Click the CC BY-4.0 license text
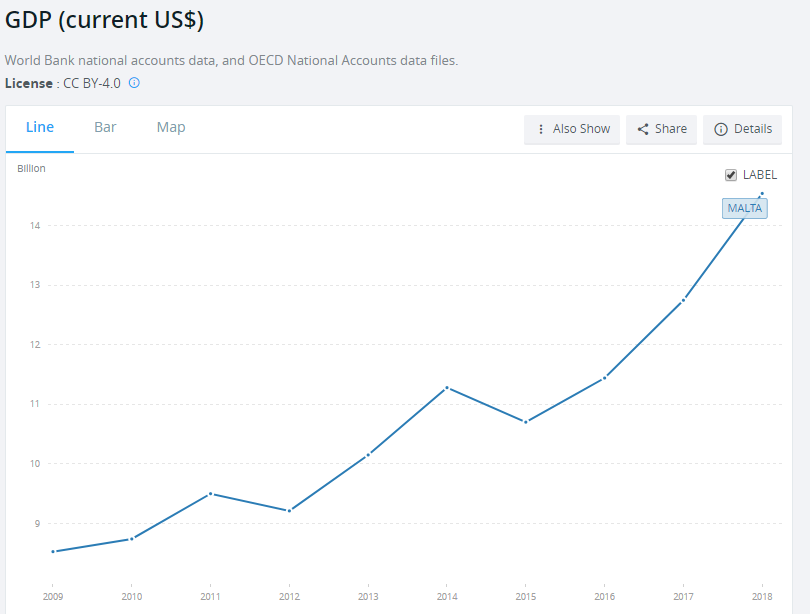This screenshot has height=614, width=810. click(x=92, y=83)
